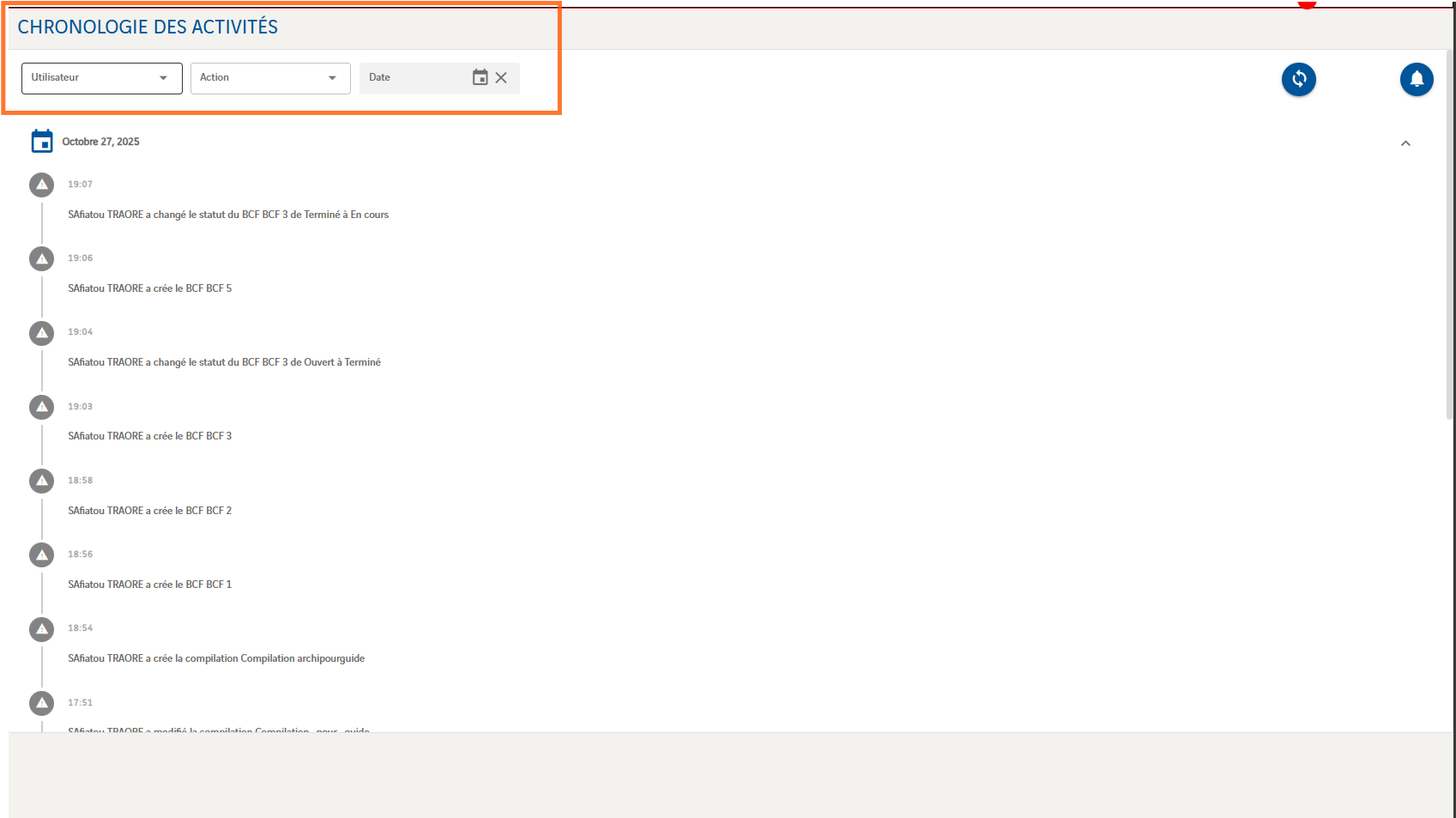Screen dimensions: 1456x818
Task: Open the notifications bell icon
Action: (x=1417, y=79)
